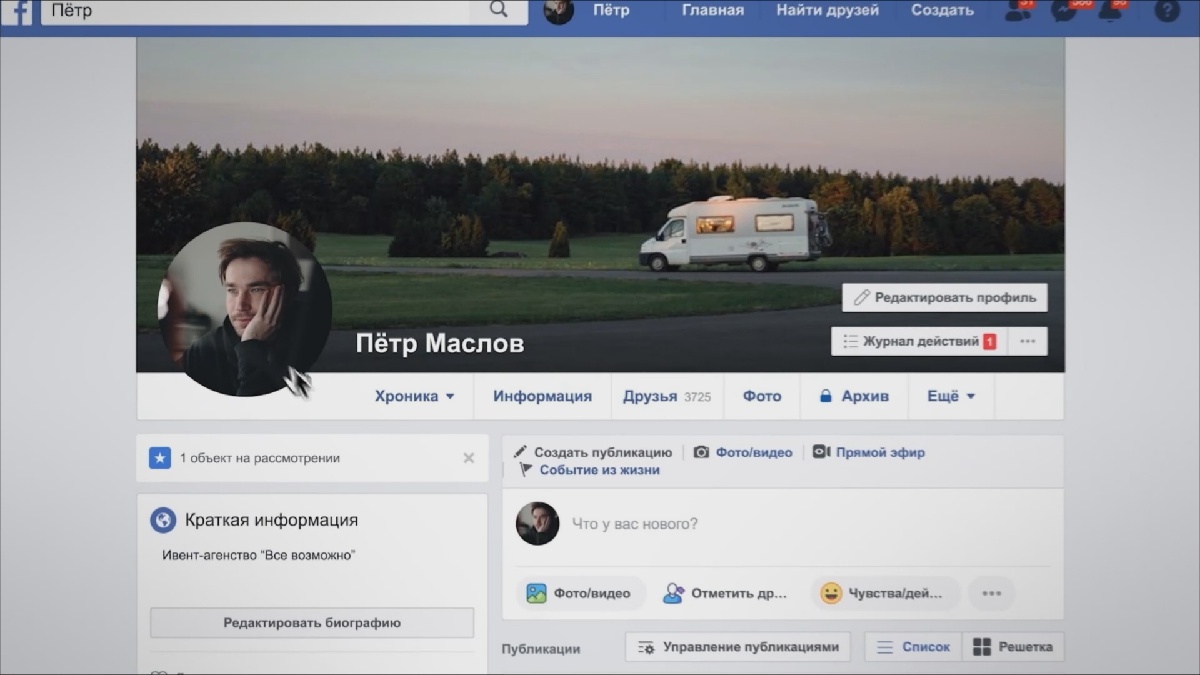The image size is (1200, 675).
Task: Go to Главная in top bar
Action: click(x=713, y=11)
